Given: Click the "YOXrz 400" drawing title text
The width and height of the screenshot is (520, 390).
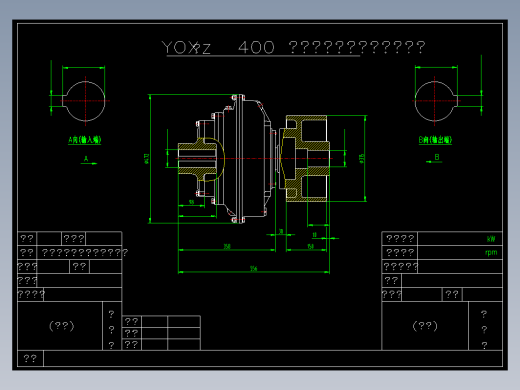Looking at the screenshot, I should (x=218, y=47).
